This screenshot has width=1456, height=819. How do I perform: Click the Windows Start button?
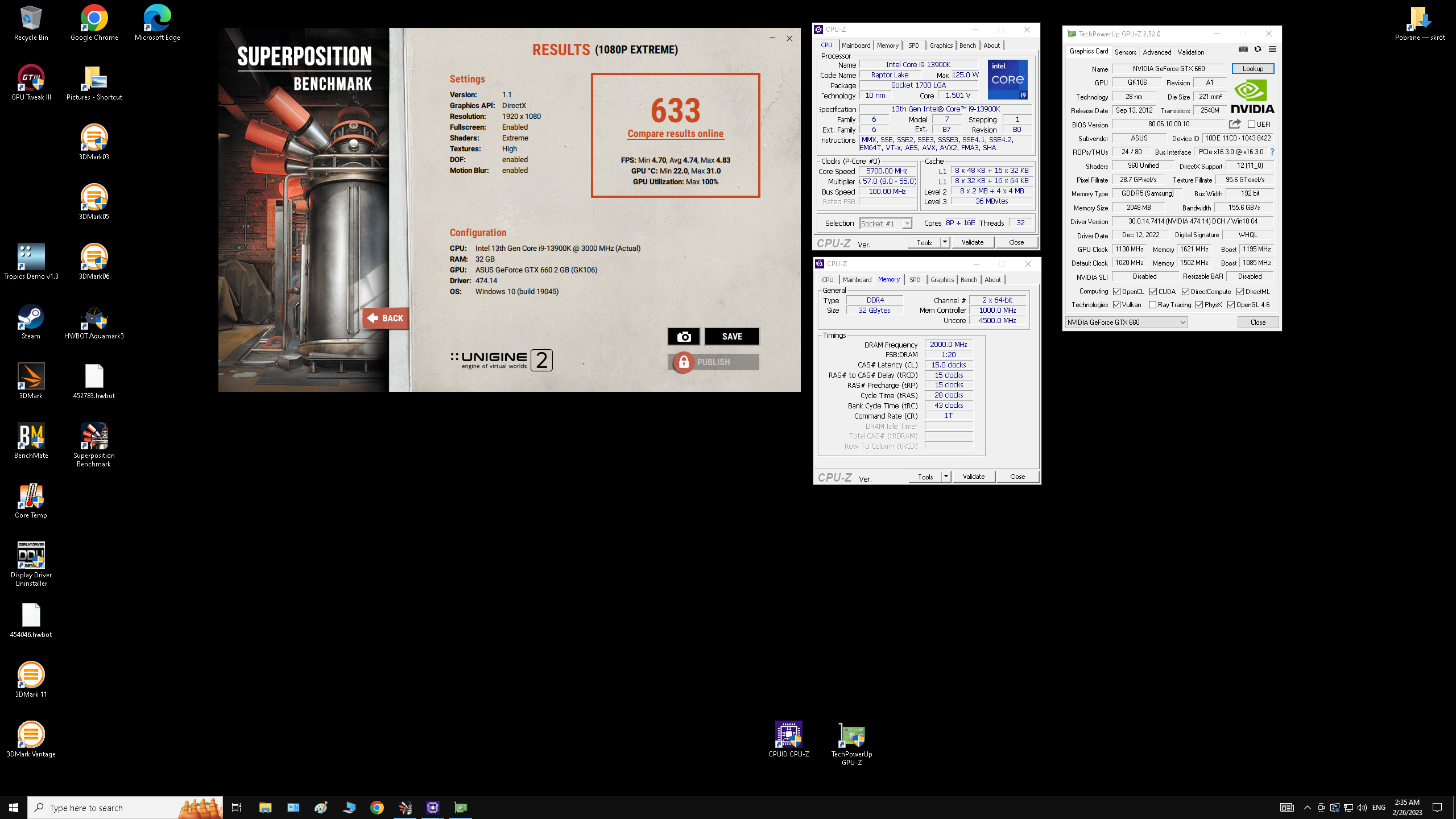[x=14, y=808]
